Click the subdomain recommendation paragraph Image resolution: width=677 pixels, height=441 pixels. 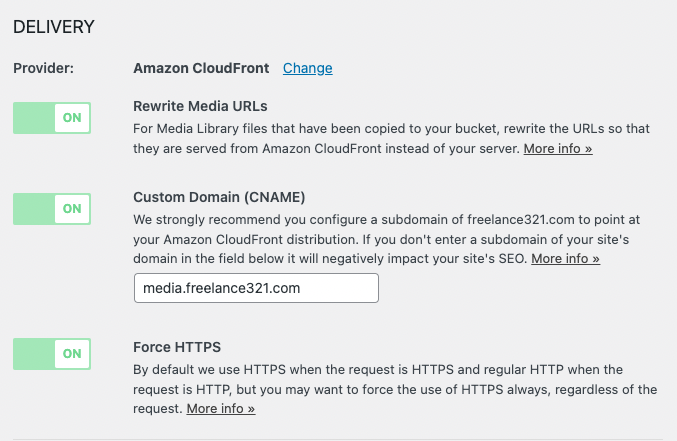[x=386, y=239]
